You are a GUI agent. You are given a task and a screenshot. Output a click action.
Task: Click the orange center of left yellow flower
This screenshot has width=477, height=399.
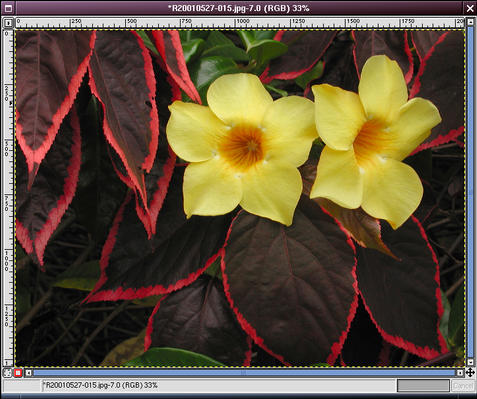pyautogui.click(x=243, y=146)
